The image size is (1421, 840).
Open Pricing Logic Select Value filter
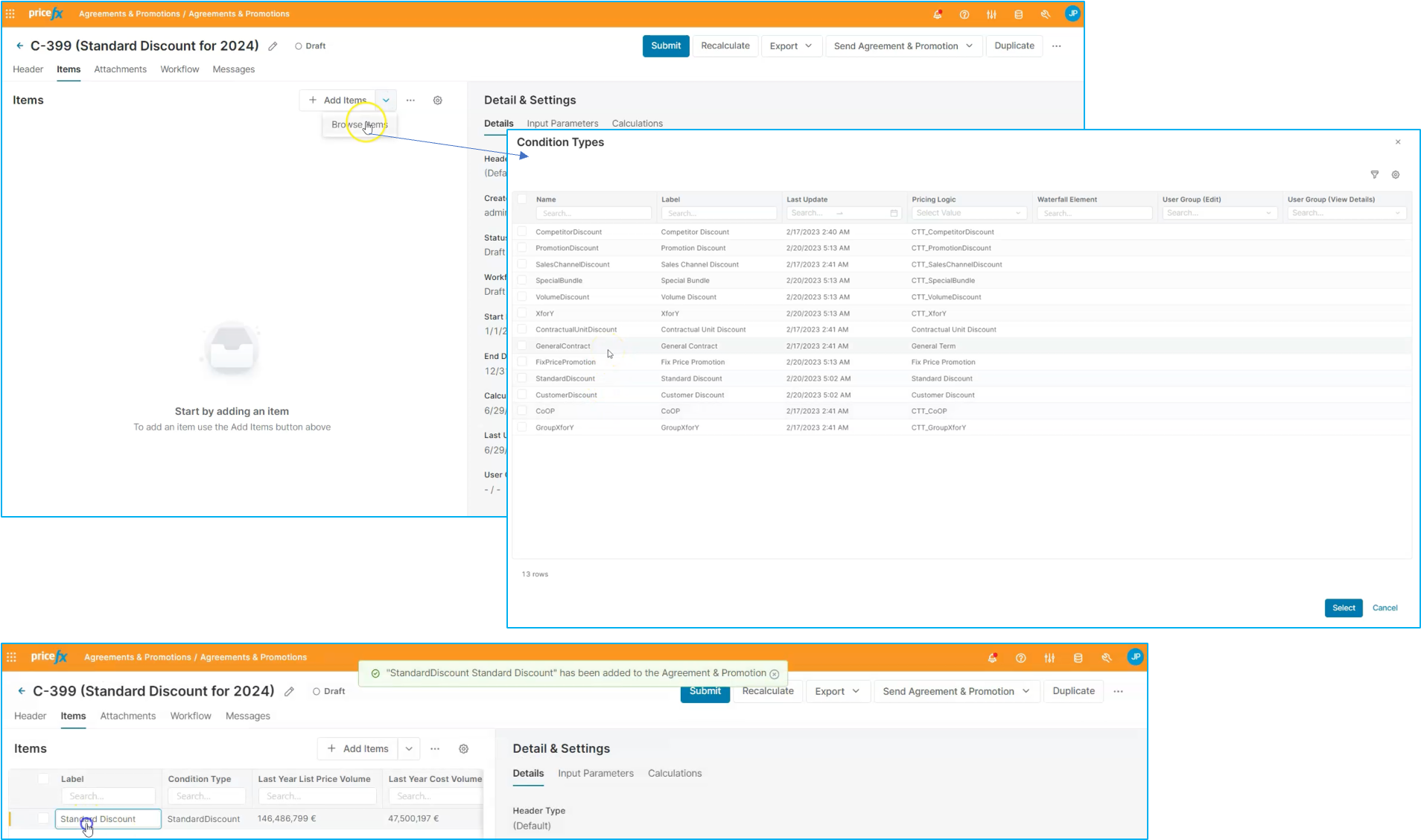968,213
